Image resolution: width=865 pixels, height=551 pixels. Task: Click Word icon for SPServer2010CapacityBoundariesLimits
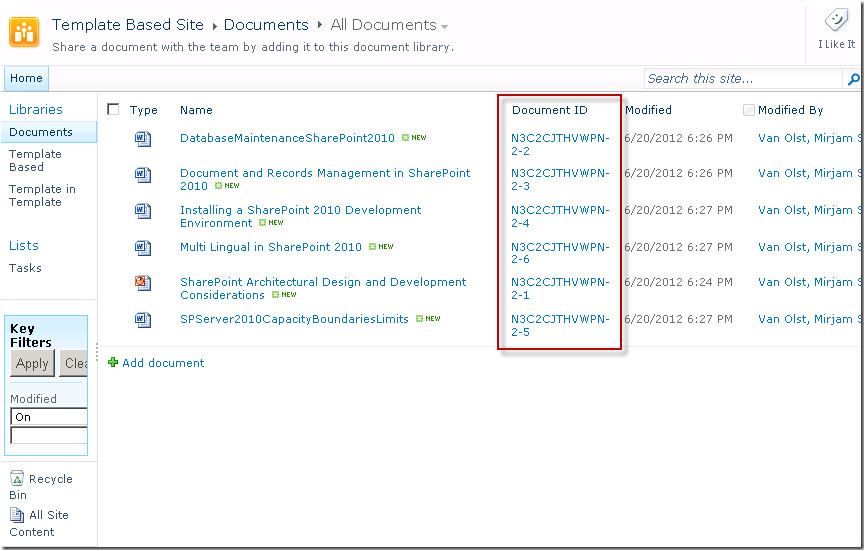(143, 320)
